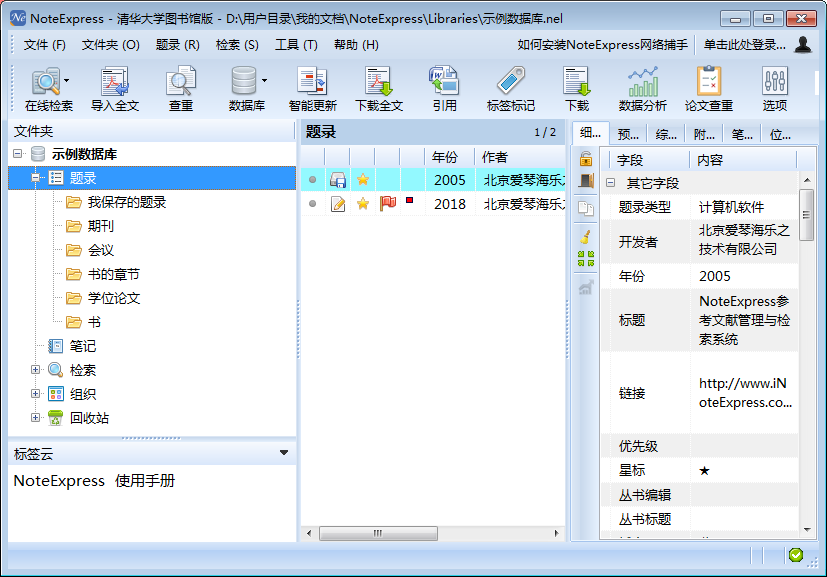The width and height of the screenshot is (827, 577).
Task: Click green status check icon in status bar
Action: pyautogui.click(x=796, y=555)
